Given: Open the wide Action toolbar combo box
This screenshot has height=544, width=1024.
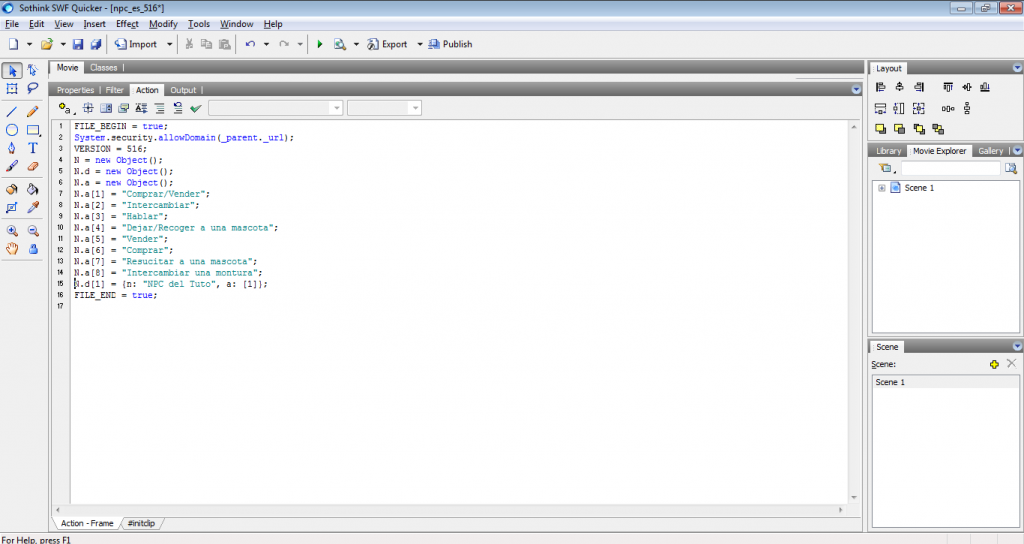Looking at the screenshot, I should [276, 108].
